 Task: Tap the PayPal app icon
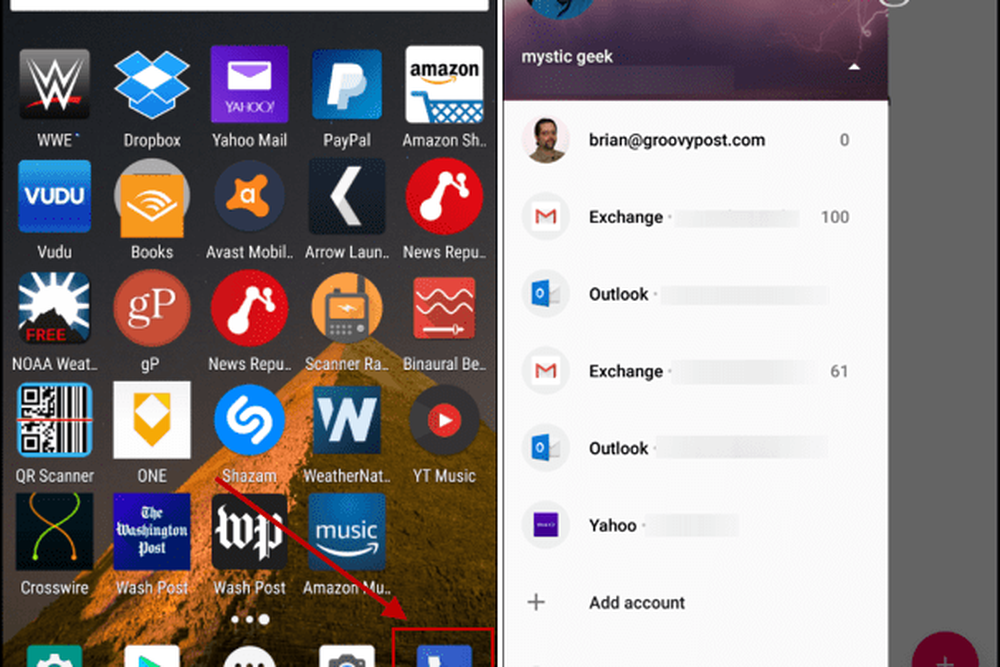click(346, 84)
